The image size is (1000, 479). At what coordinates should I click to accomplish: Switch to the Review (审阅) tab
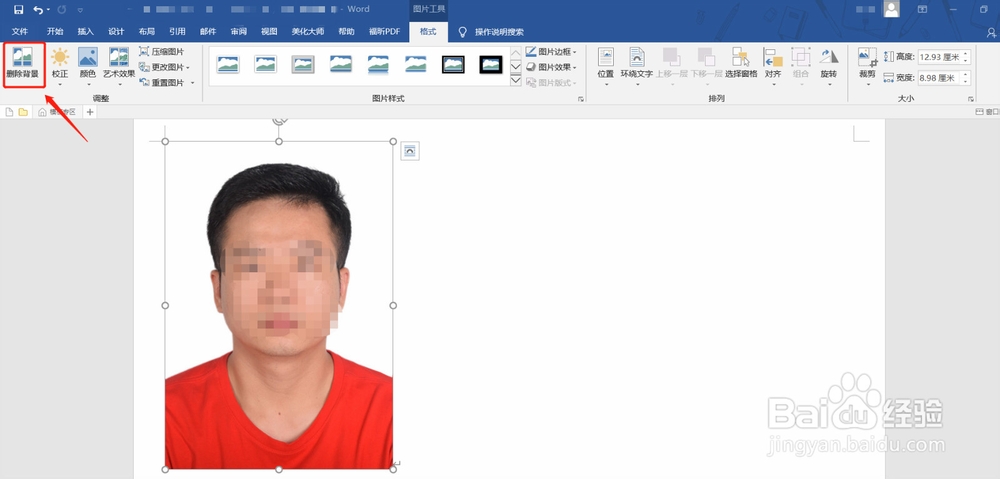tap(239, 31)
